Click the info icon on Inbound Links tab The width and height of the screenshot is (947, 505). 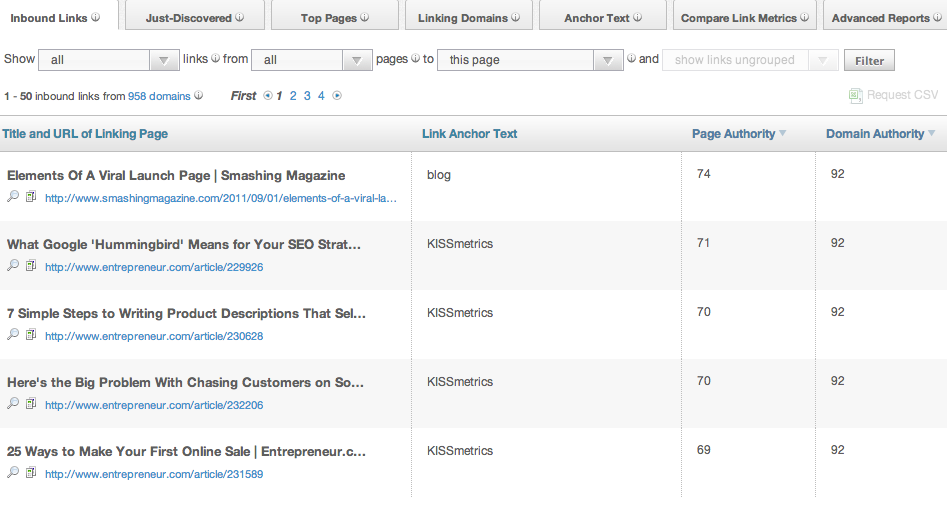(x=95, y=18)
